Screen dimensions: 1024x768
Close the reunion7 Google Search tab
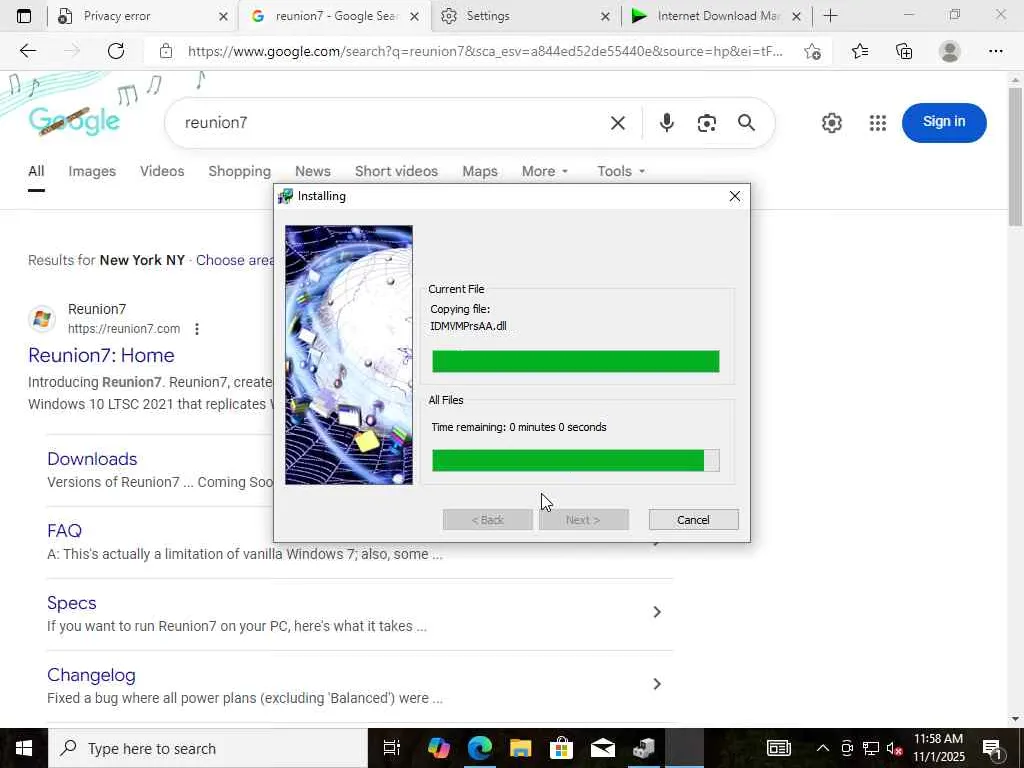click(414, 16)
